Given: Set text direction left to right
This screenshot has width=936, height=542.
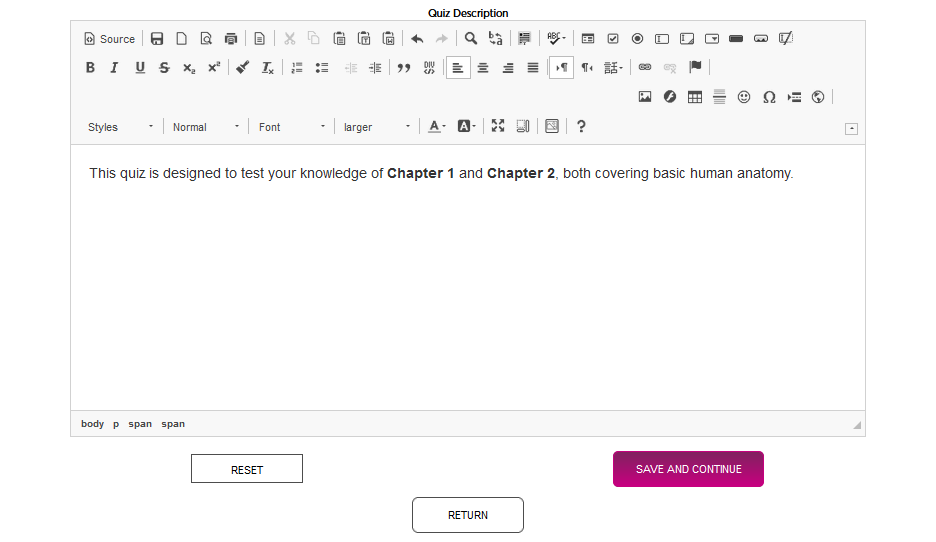Looking at the screenshot, I should click(x=562, y=67).
